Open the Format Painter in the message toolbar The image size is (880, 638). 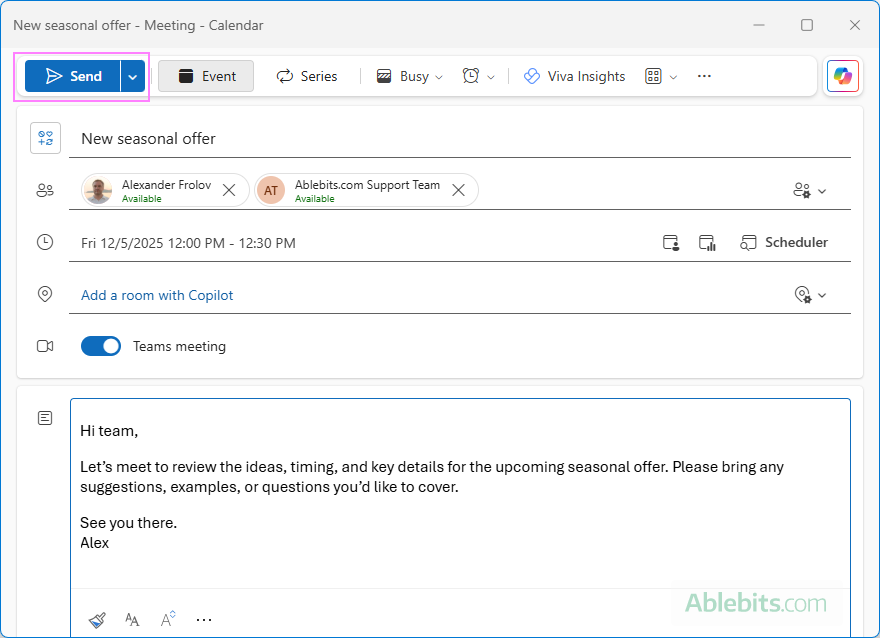(97, 618)
